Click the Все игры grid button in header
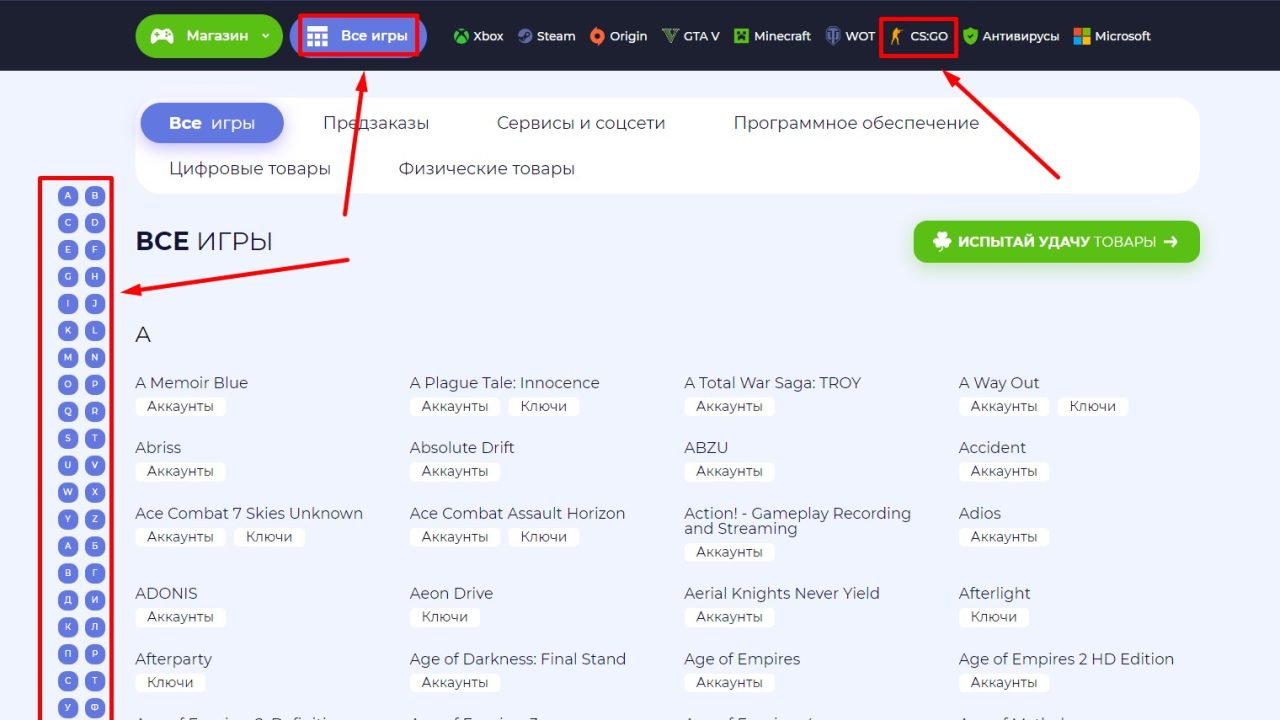Image resolution: width=1280 pixels, height=720 pixels. [x=359, y=36]
